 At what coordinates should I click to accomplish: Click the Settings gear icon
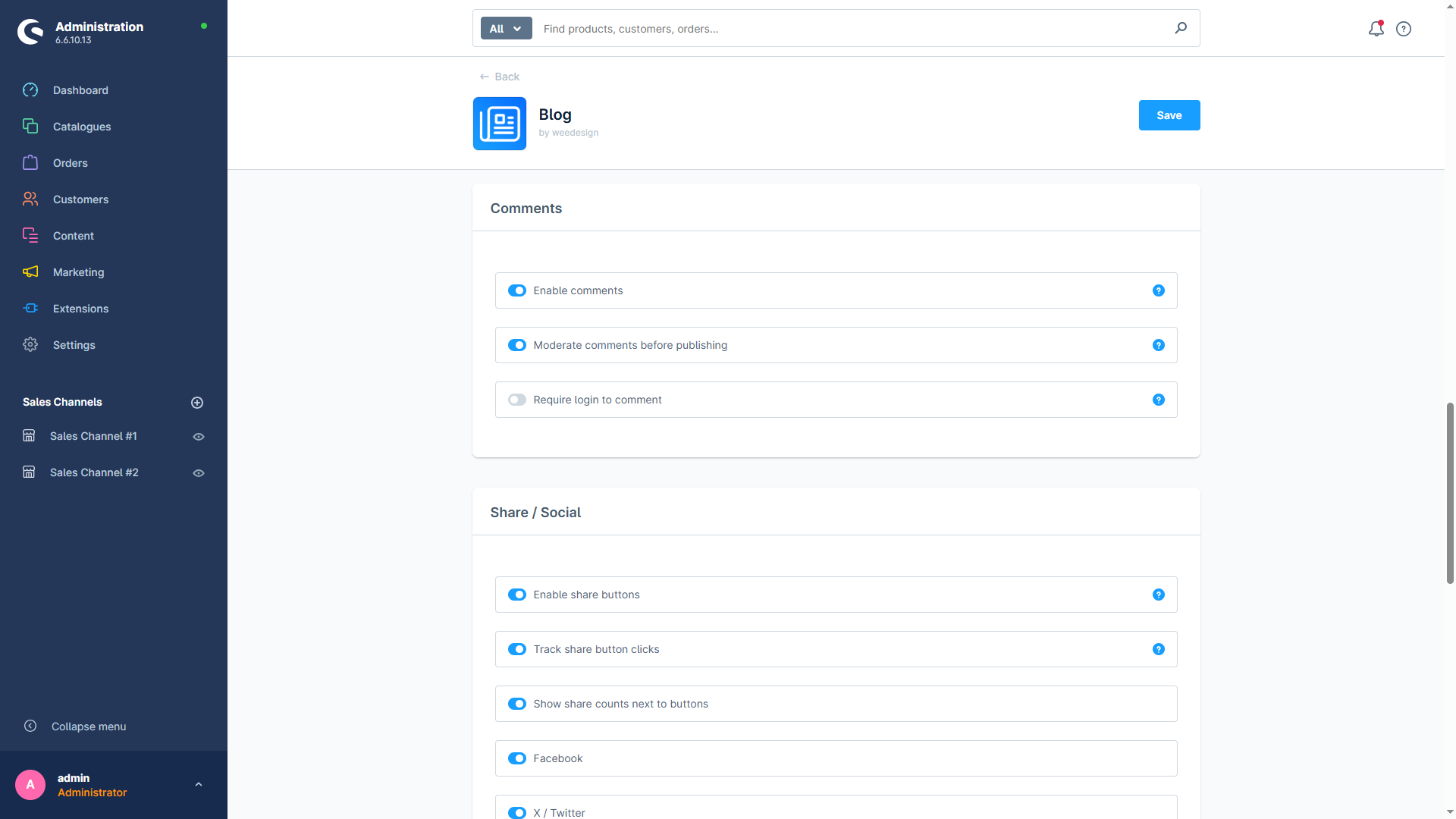click(30, 345)
